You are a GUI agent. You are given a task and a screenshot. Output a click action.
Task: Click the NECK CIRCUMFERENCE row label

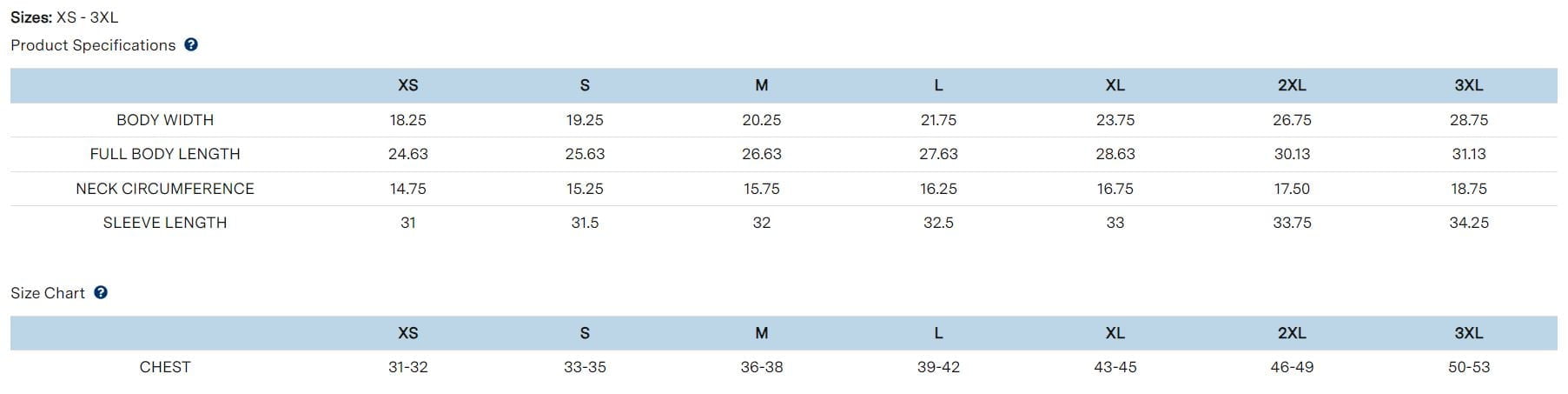(x=165, y=189)
